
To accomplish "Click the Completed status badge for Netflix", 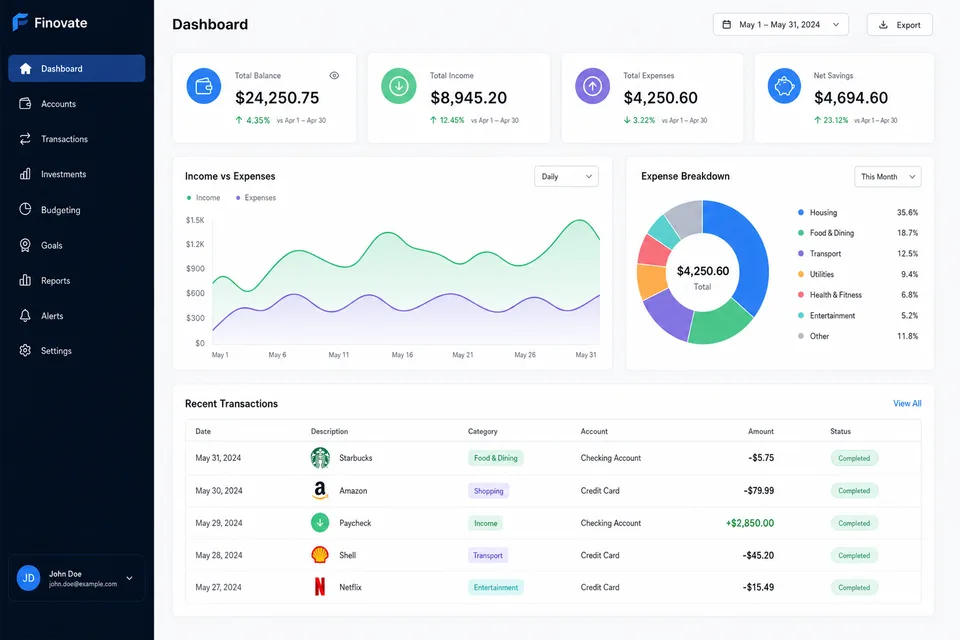I will pos(854,587).
